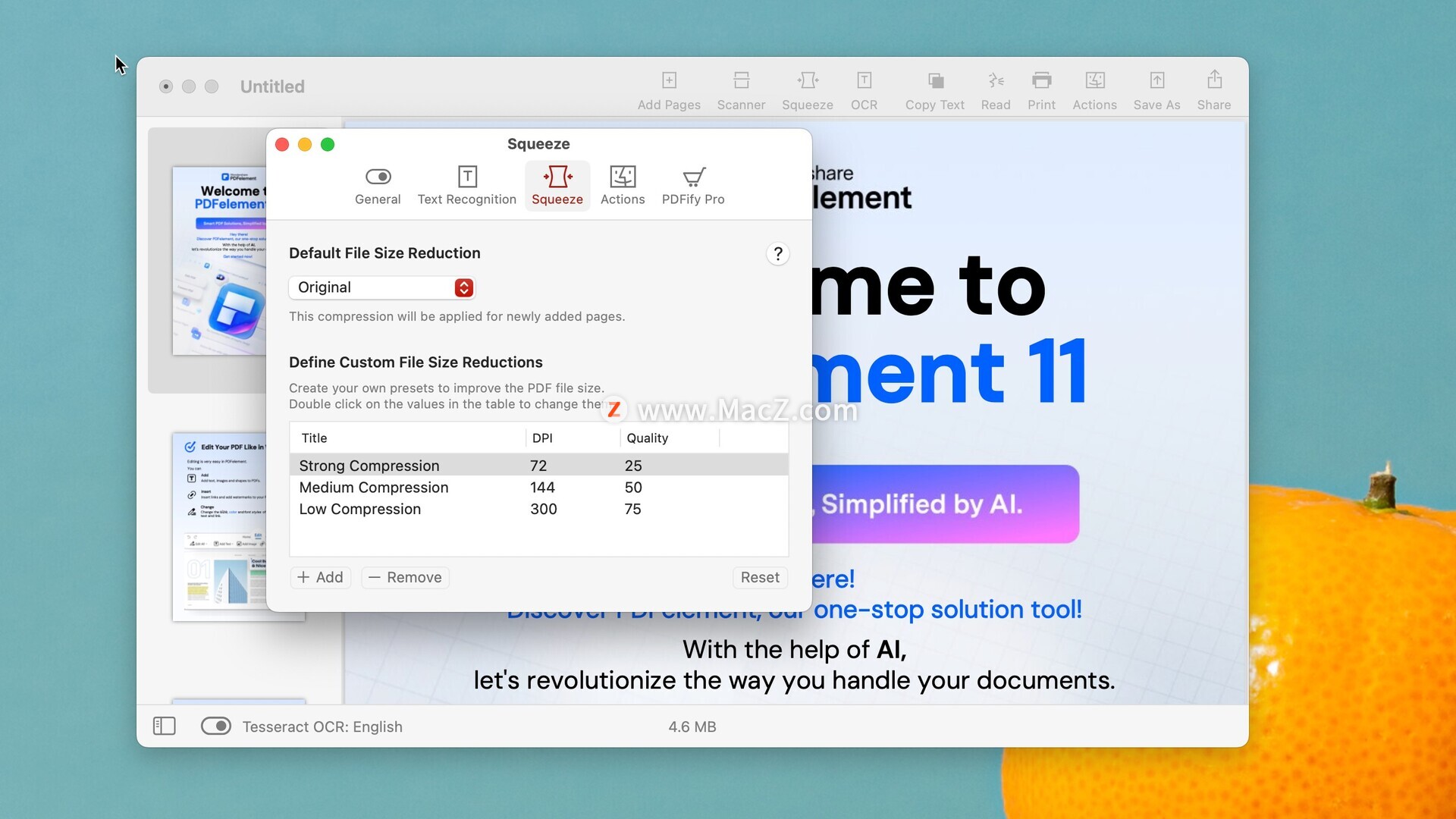The width and height of the screenshot is (1456, 819).
Task: Select the Low Compression row
Action: (x=538, y=510)
